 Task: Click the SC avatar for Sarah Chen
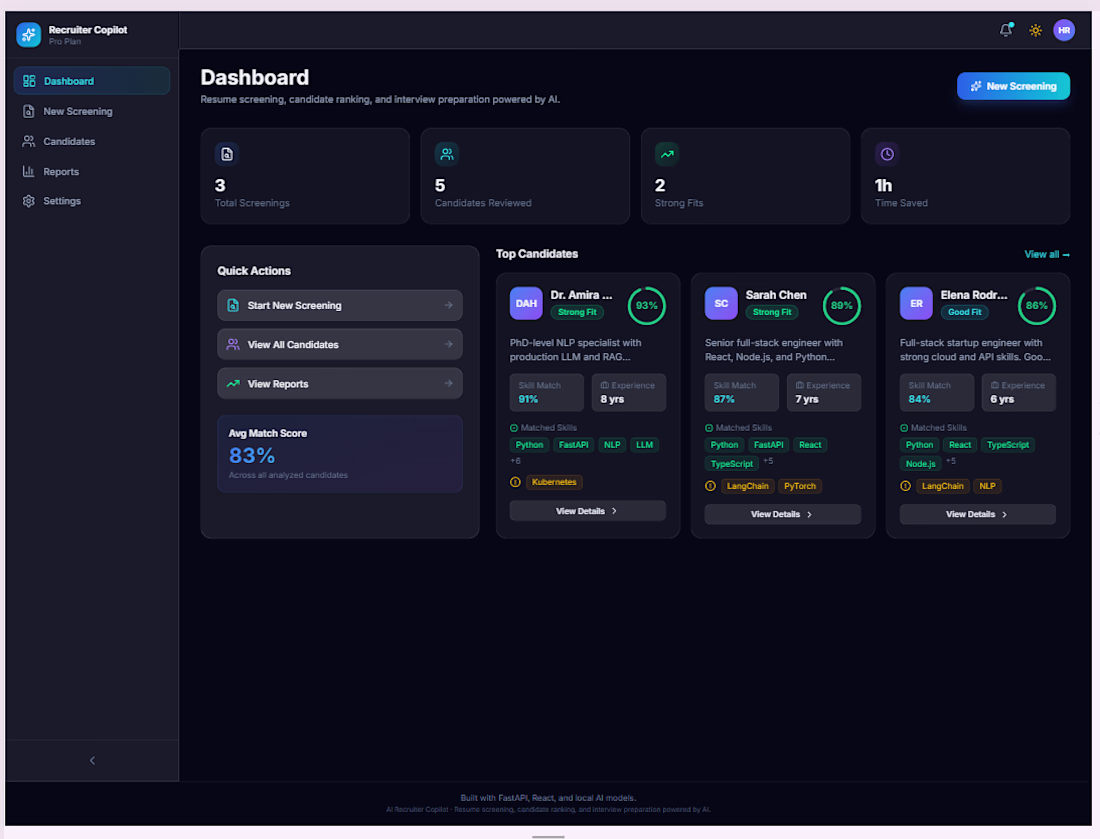[721, 304]
